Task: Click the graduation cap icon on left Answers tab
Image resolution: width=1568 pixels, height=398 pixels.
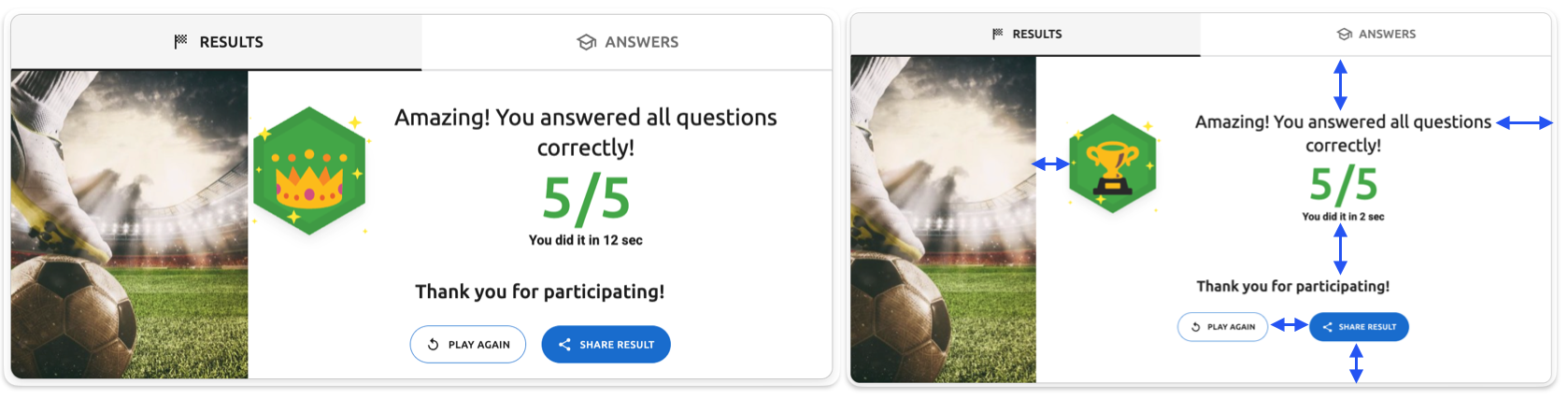Action: [x=587, y=42]
